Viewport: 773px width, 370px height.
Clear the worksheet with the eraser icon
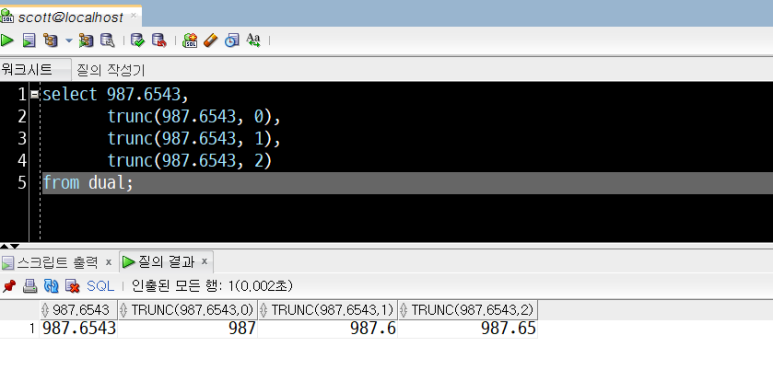tap(211, 40)
